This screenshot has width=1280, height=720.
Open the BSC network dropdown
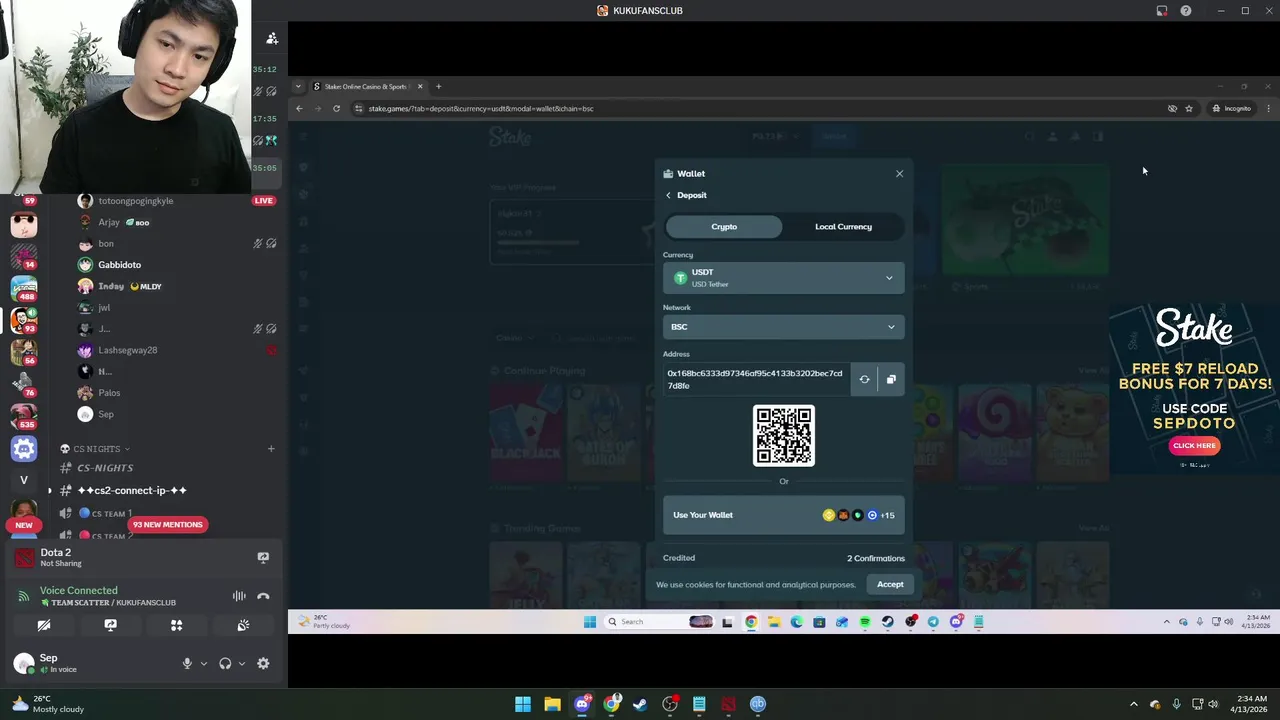tap(784, 327)
